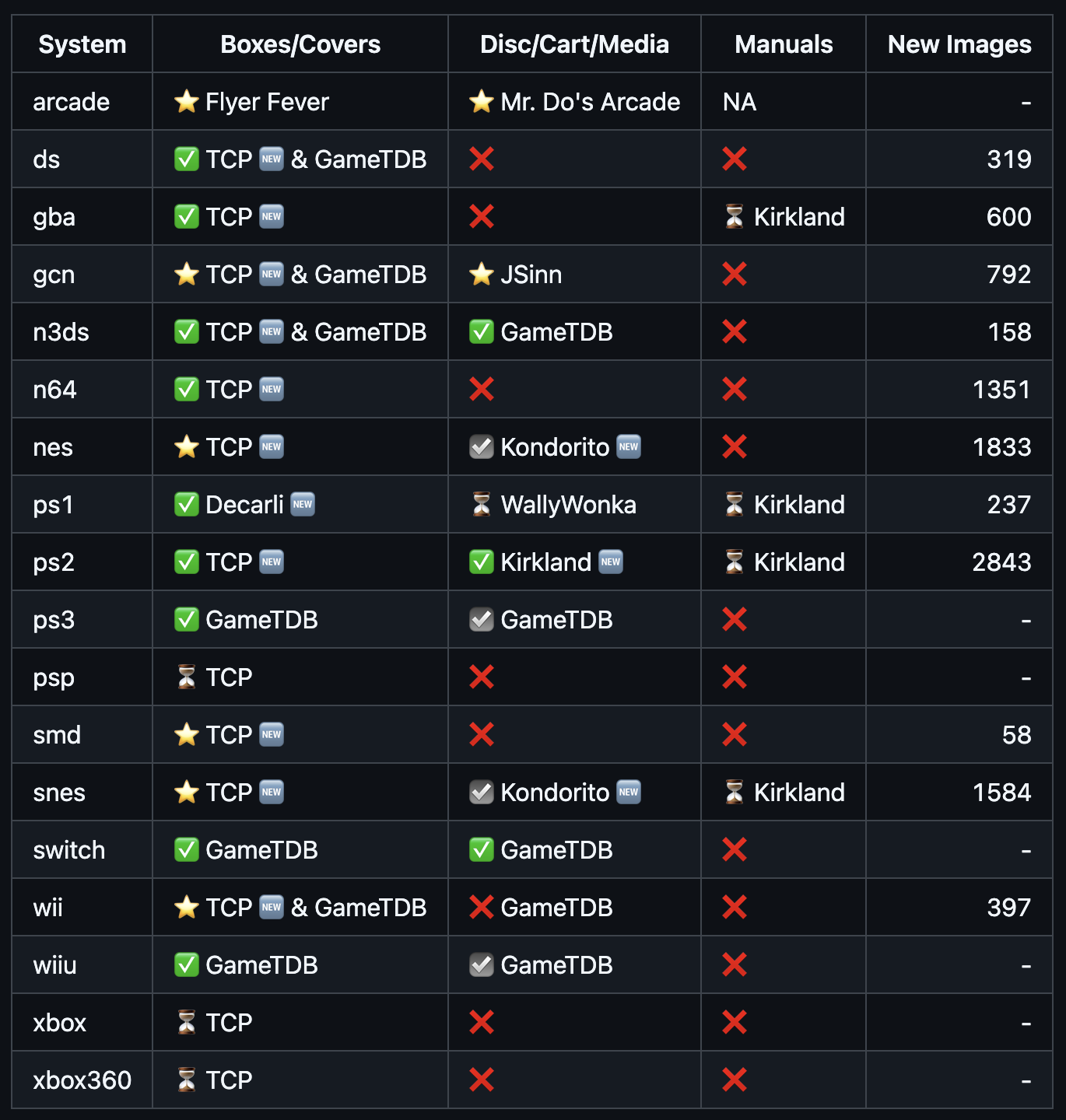
Task: Click the NEW badge after Decarli
Action: pos(303,504)
